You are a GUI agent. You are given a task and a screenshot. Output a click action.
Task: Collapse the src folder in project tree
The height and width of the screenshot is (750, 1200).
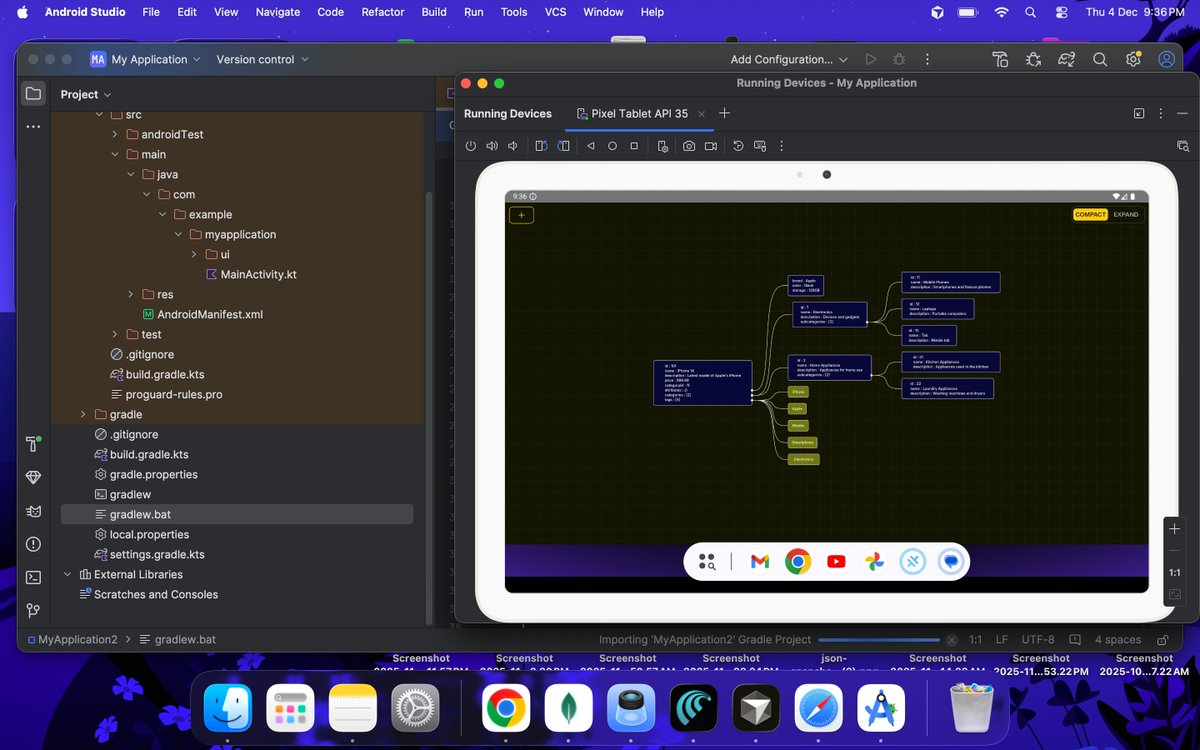[x=99, y=115]
